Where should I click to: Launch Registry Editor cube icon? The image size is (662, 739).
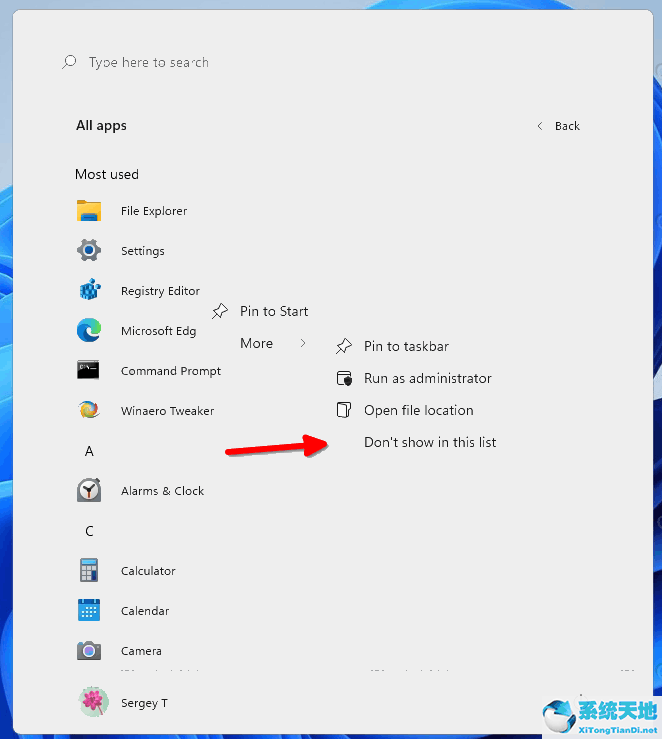pyautogui.click(x=90, y=290)
